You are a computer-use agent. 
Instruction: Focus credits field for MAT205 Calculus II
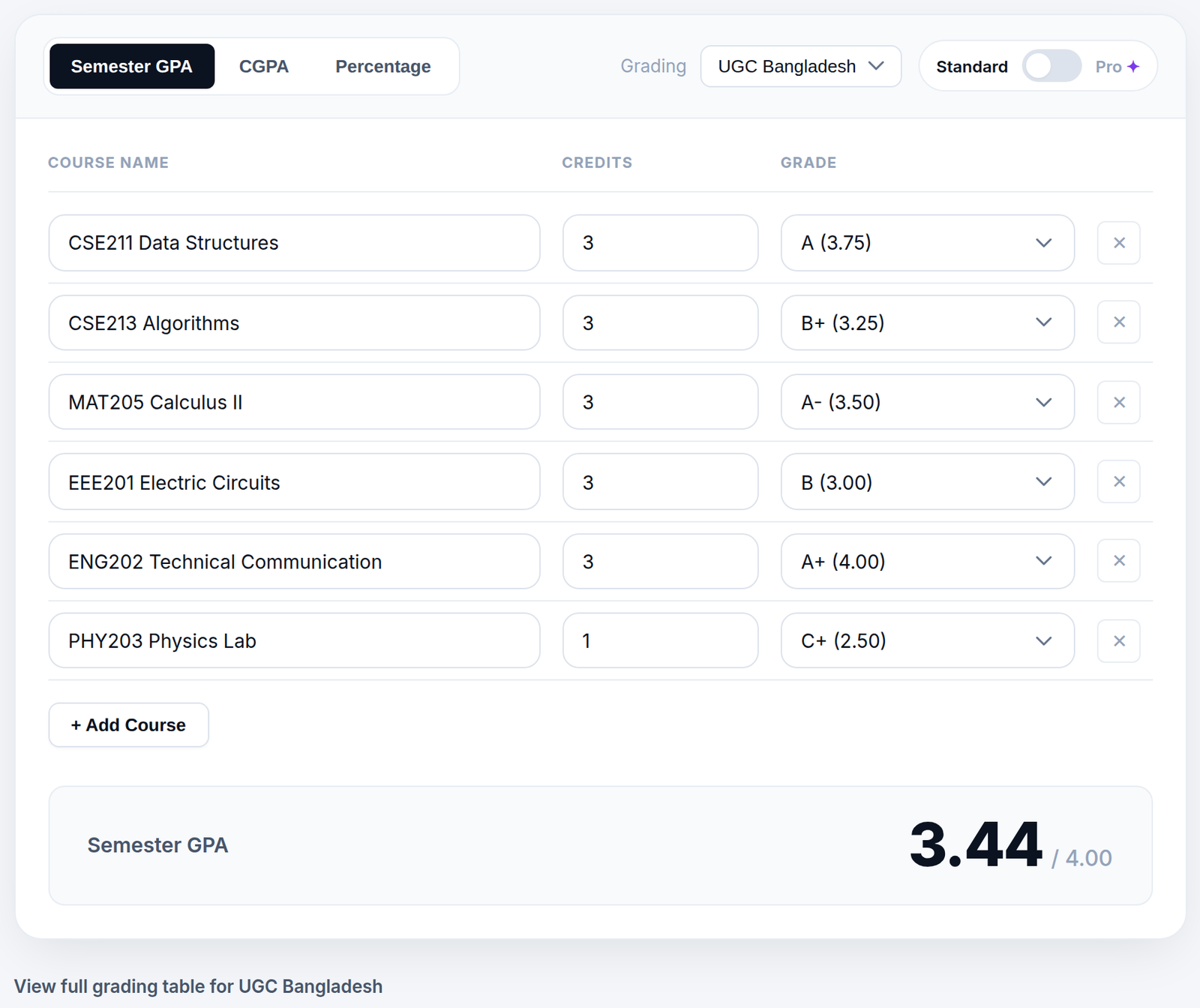pyautogui.click(x=661, y=402)
